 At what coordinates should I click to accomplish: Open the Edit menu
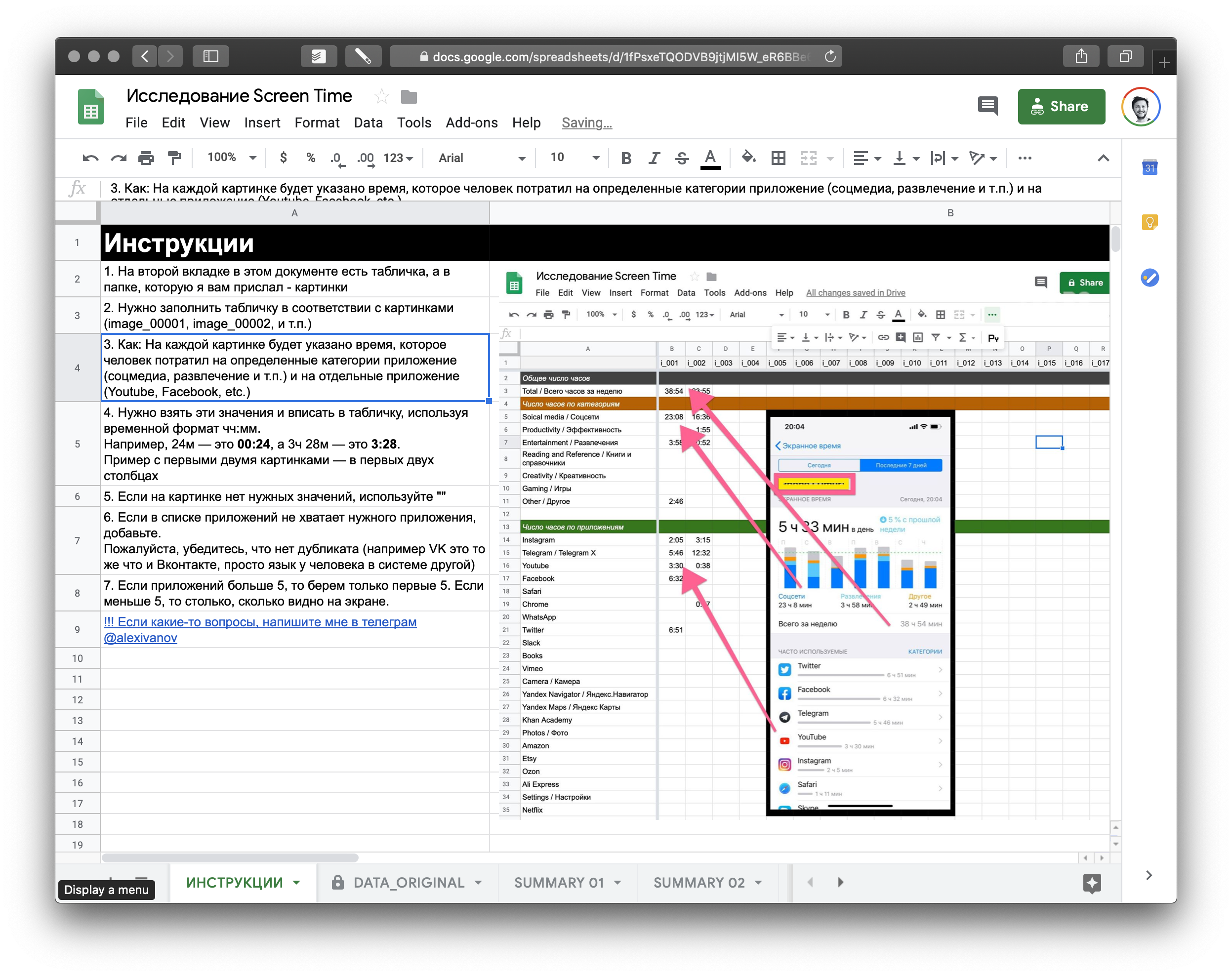click(x=173, y=123)
